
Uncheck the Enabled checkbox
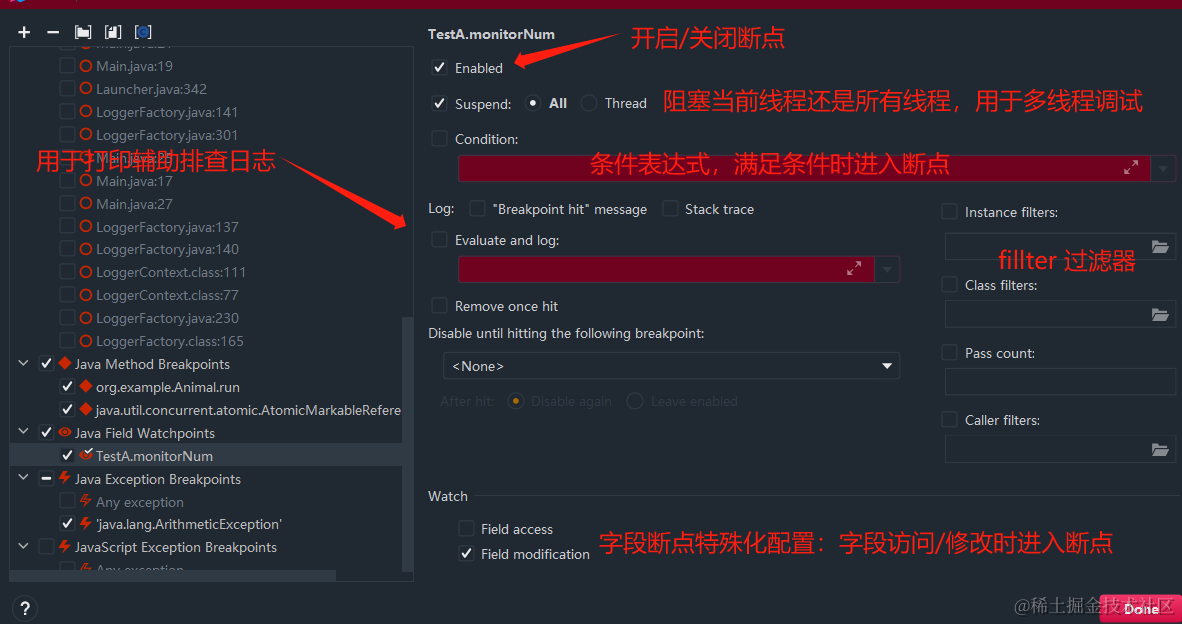click(x=439, y=68)
